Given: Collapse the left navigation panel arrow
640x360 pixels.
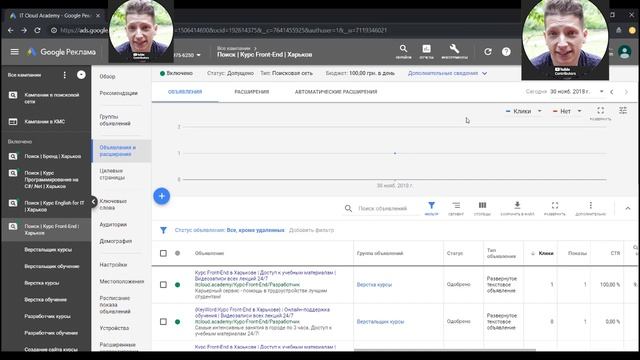Looking at the screenshot, I should click(x=93, y=202).
